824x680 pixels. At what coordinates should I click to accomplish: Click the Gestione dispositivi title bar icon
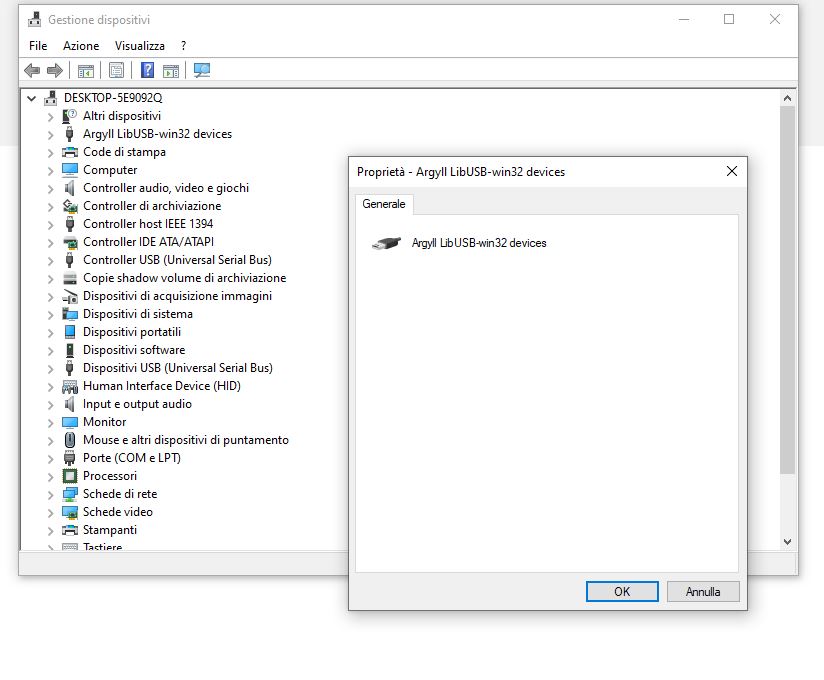pos(35,19)
